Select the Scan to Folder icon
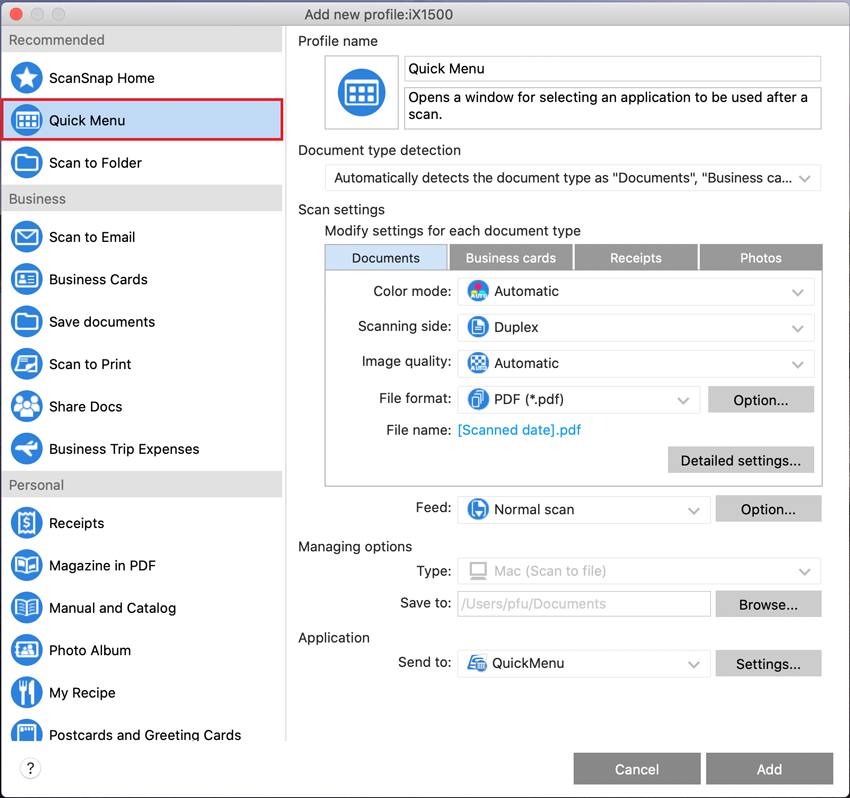The image size is (850, 798). (x=27, y=163)
